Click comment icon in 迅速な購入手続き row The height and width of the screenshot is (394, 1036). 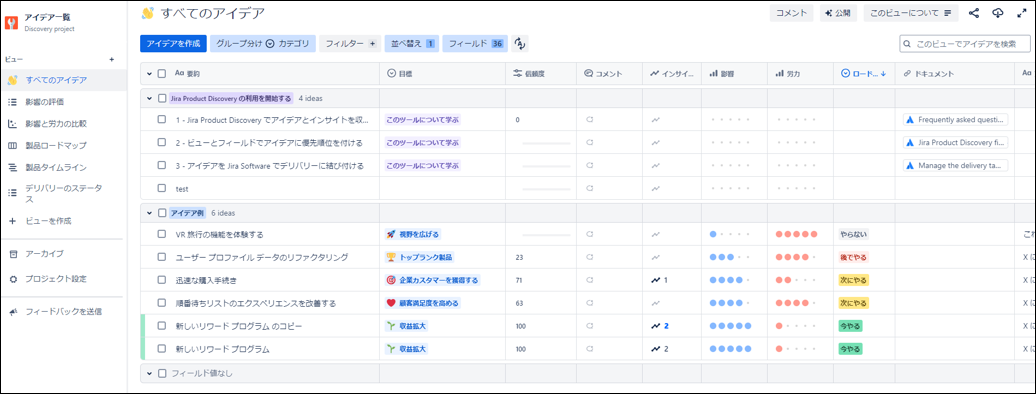pyautogui.click(x=590, y=280)
